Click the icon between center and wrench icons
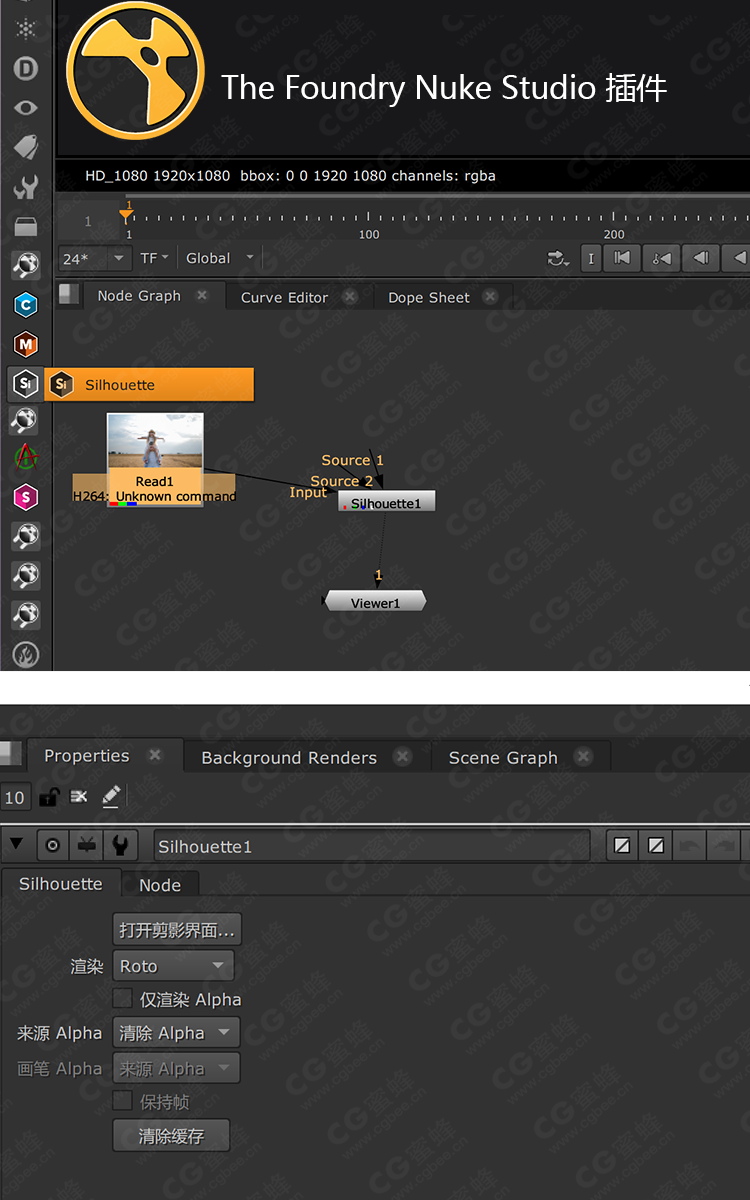This screenshot has width=750, height=1200. pos(87,846)
